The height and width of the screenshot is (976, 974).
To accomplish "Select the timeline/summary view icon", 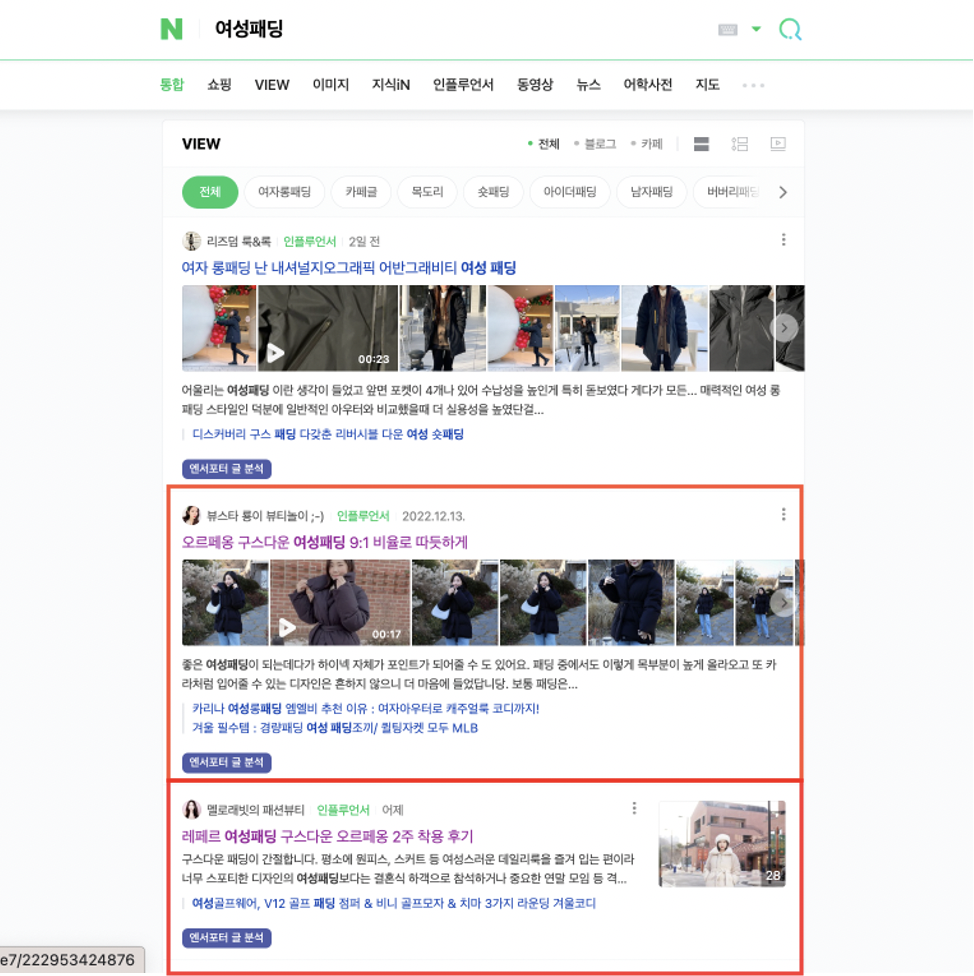I will pyautogui.click(x=740, y=143).
